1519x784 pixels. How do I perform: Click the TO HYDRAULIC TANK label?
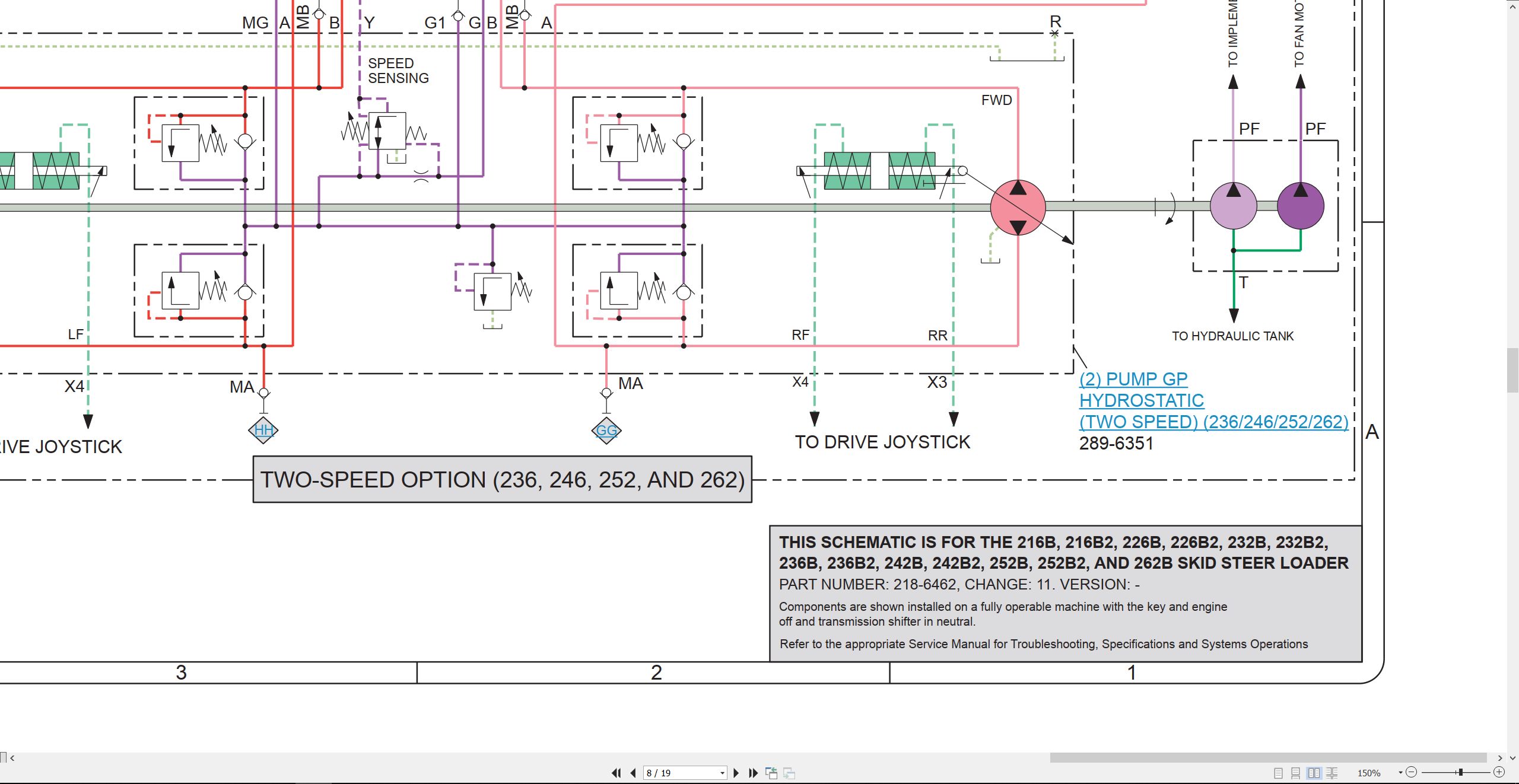(x=1232, y=336)
